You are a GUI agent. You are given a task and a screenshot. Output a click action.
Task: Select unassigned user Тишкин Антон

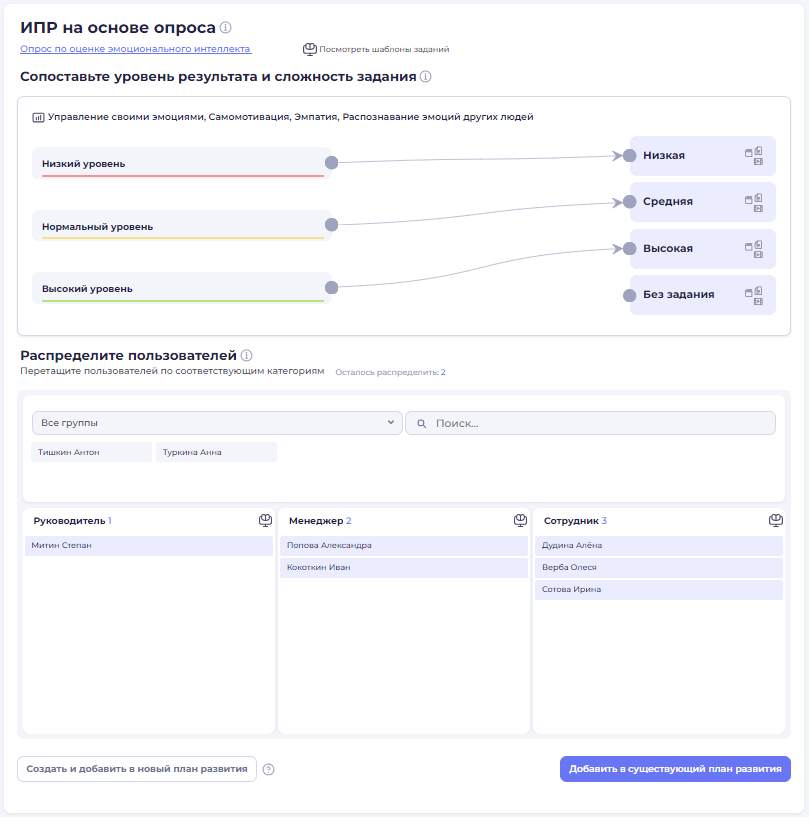[90, 452]
